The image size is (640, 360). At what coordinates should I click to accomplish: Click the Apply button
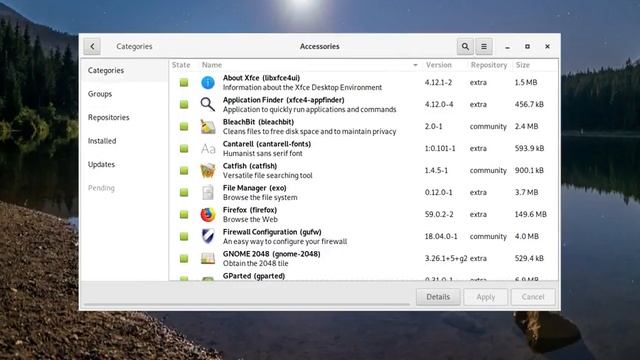485,297
